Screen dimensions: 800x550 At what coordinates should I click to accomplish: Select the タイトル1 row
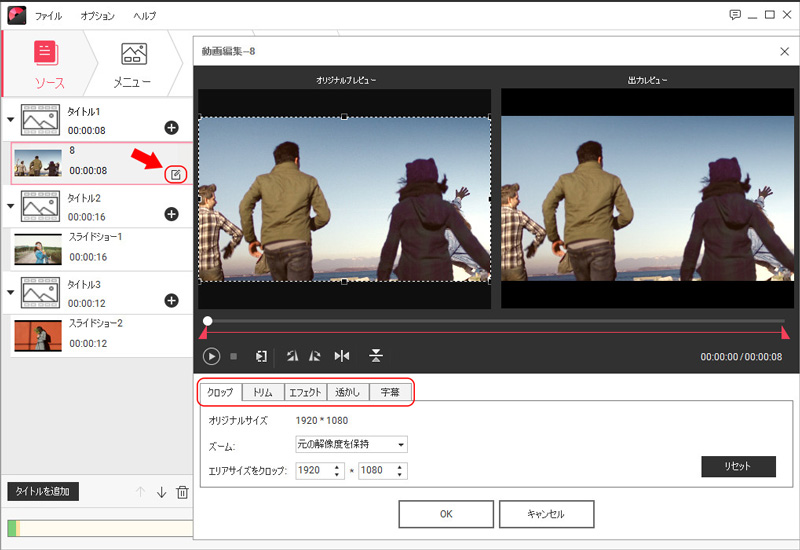point(98,120)
